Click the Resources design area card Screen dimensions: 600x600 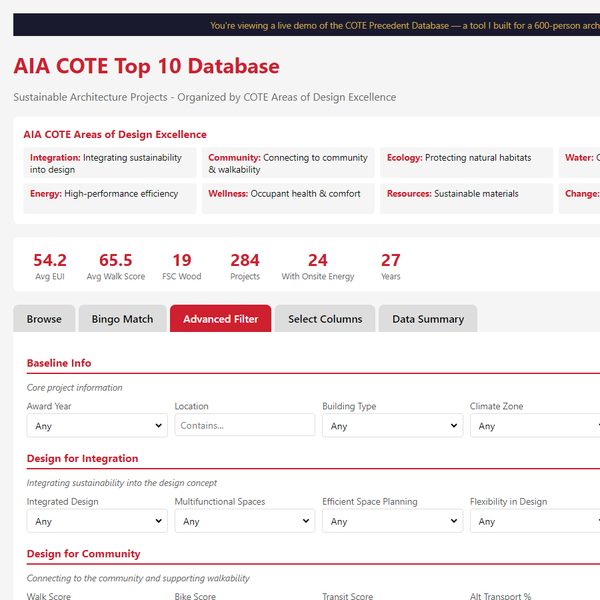tap(466, 199)
